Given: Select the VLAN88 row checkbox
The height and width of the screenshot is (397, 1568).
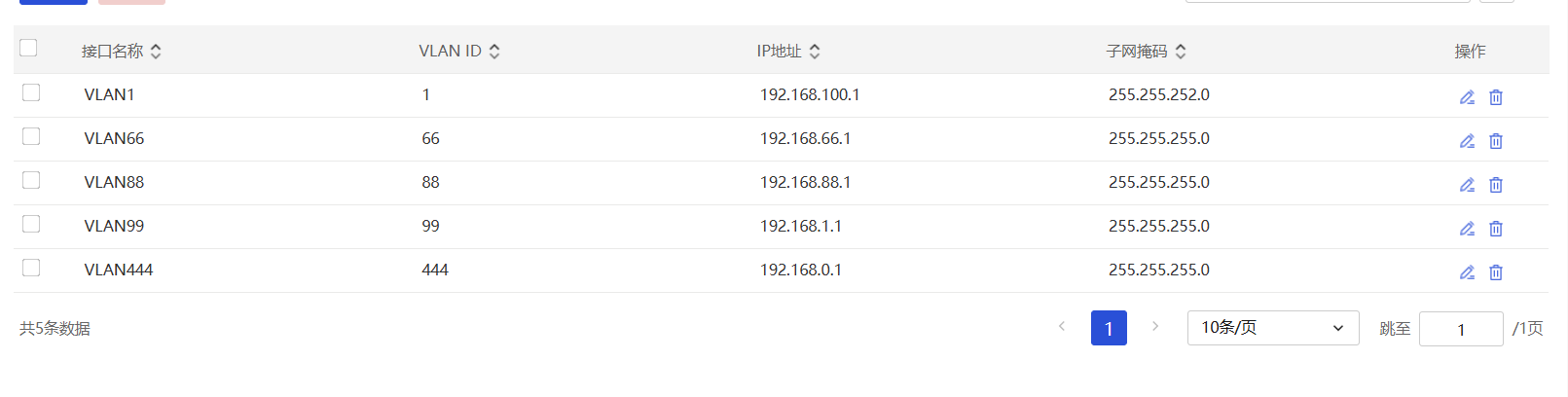Looking at the screenshot, I should (x=31, y=180).
